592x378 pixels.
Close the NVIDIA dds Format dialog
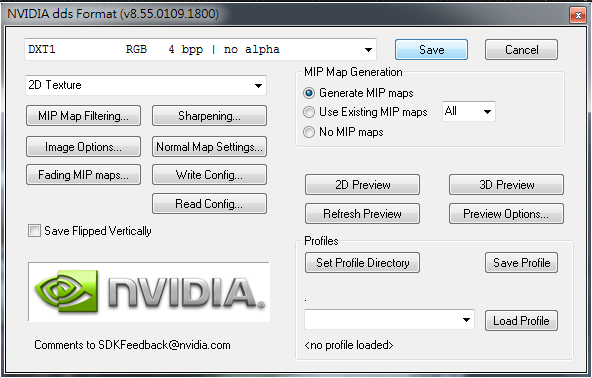pos(578,15)
